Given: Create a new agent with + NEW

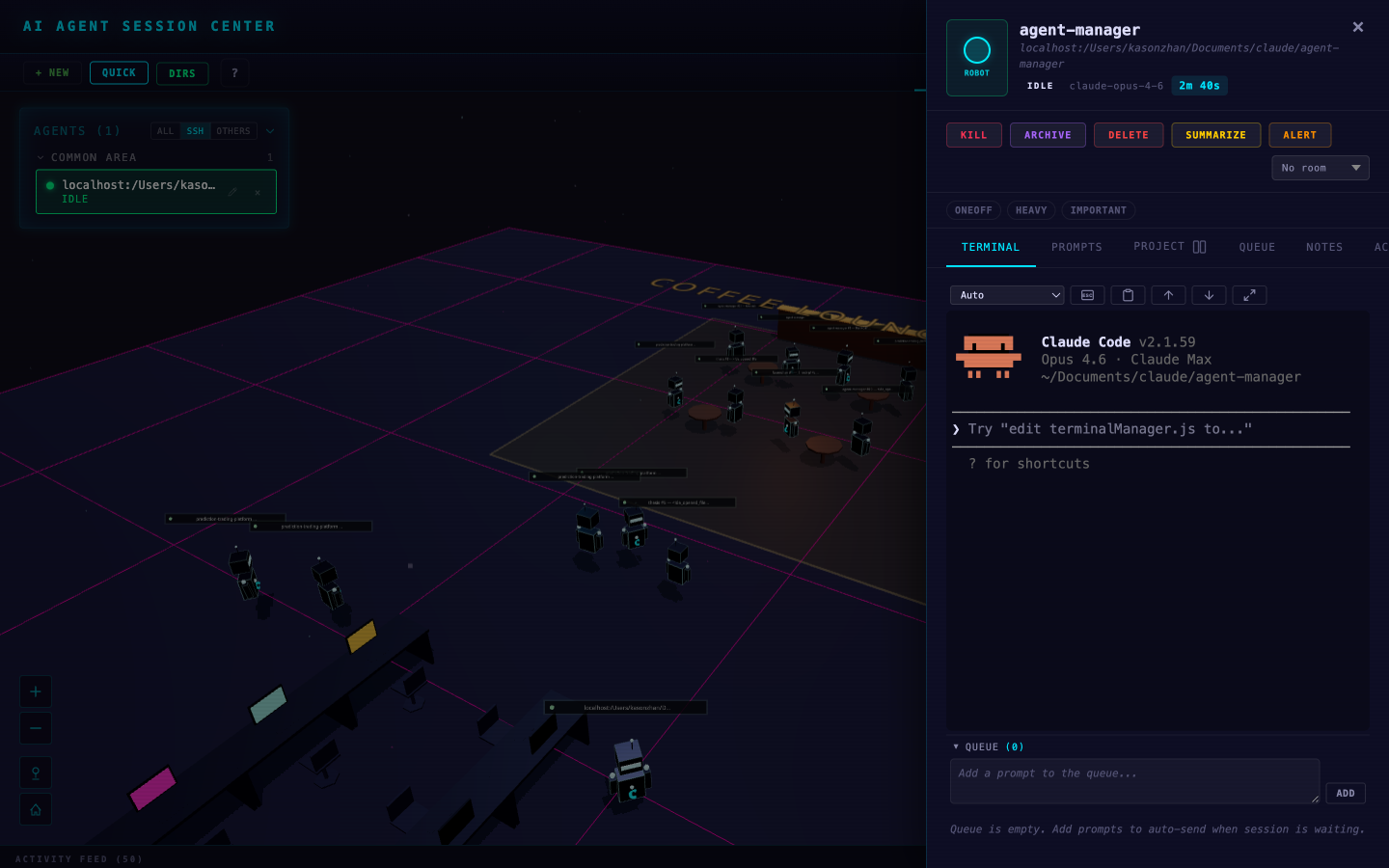Looking at the screenshot, I should tap(52, 72).
